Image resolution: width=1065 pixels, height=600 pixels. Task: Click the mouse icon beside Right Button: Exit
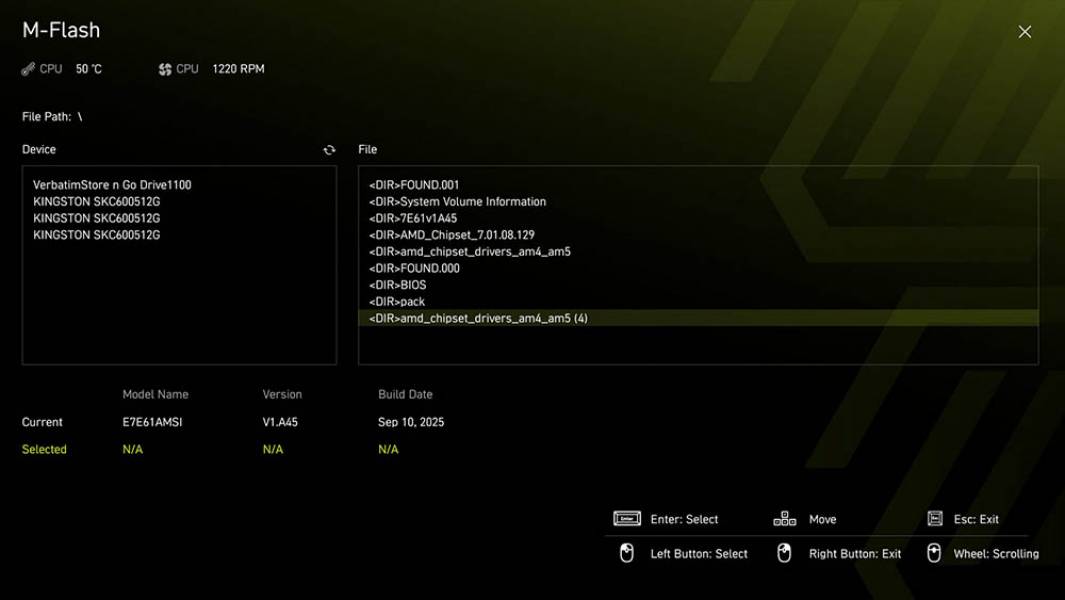786,553
